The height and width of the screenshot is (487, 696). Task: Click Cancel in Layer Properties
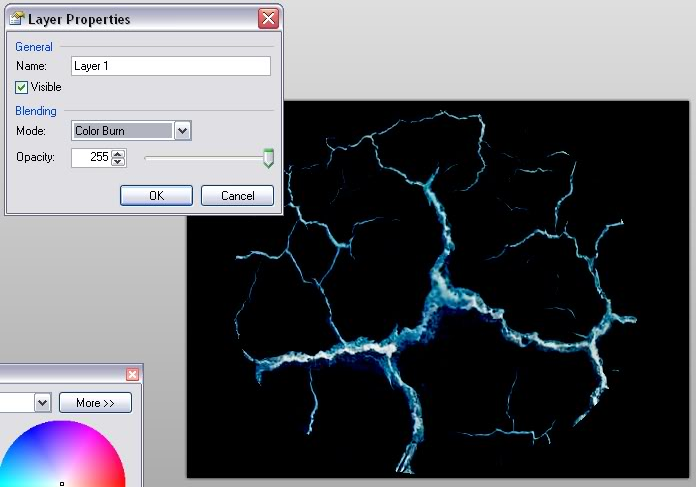[x=237, y=196]
